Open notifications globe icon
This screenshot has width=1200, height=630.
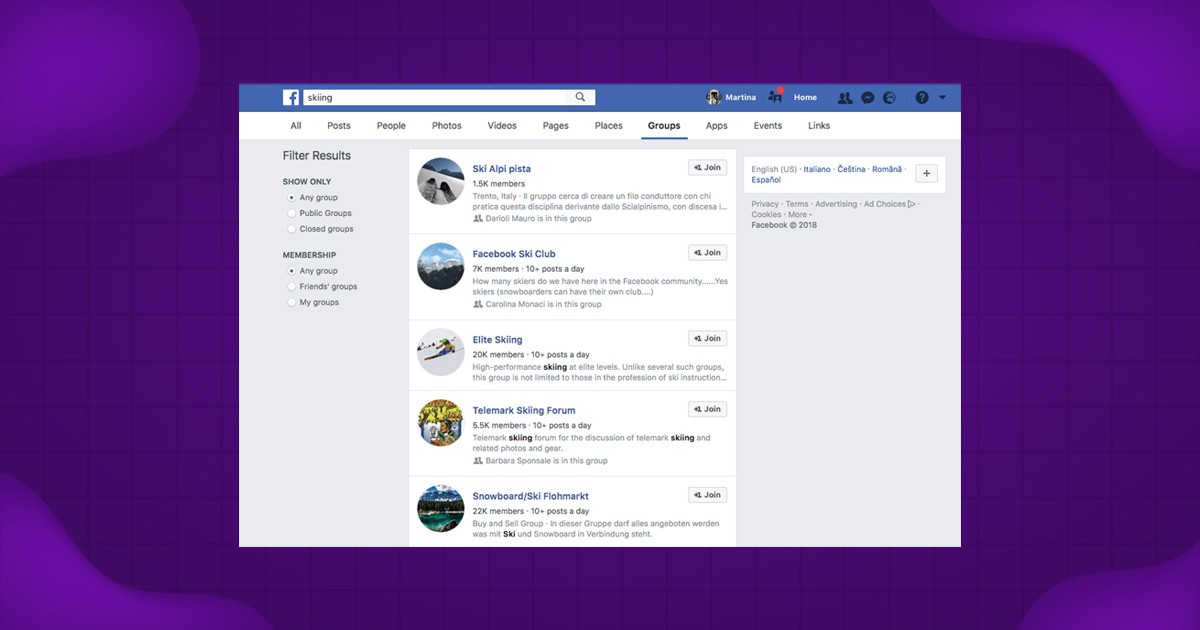pyautogui.click(x=890, y=98)
